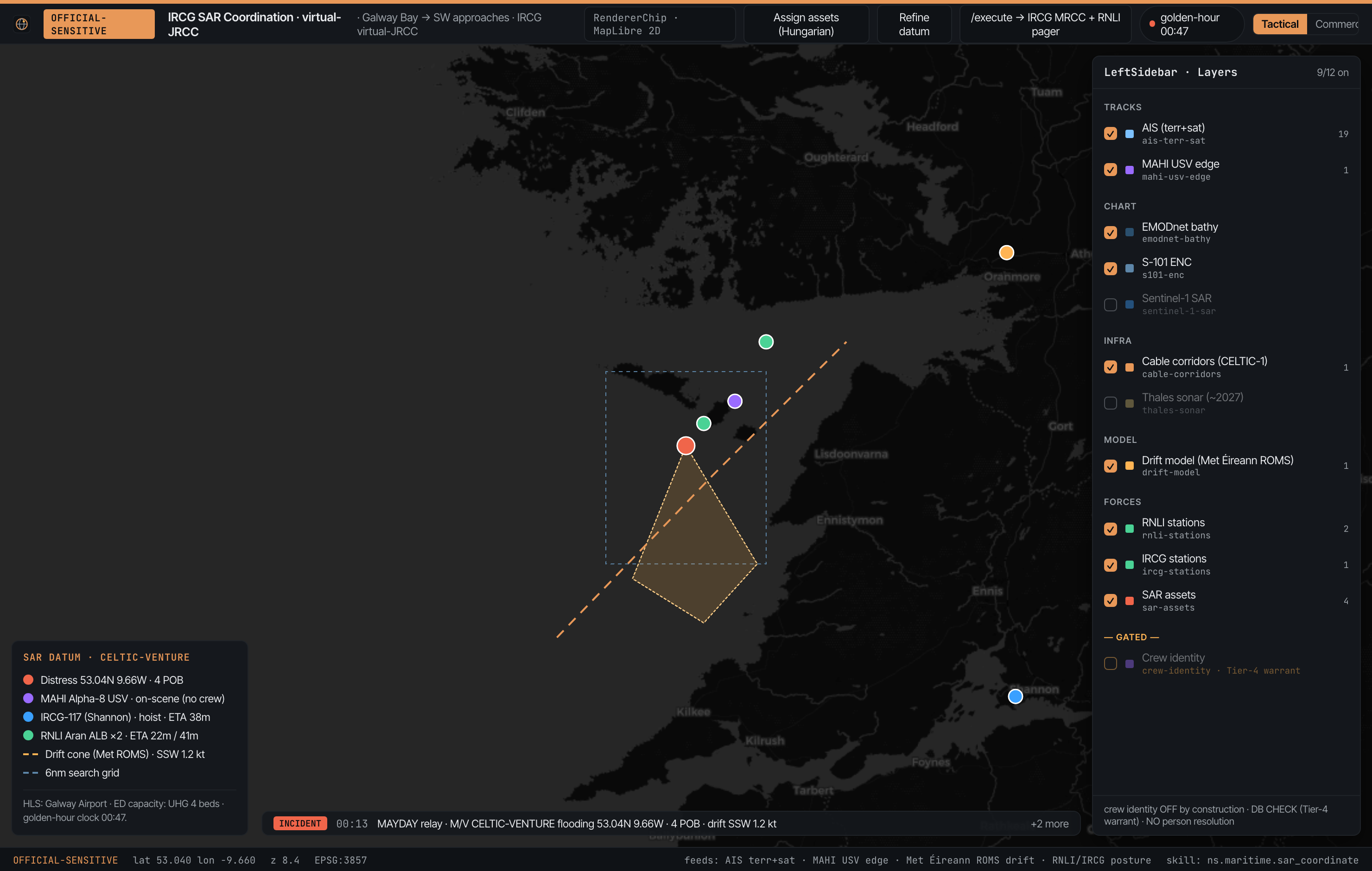Click the gated Crew identity checkbox
The image size is (1372, 871).
[x=1110, y=663]
